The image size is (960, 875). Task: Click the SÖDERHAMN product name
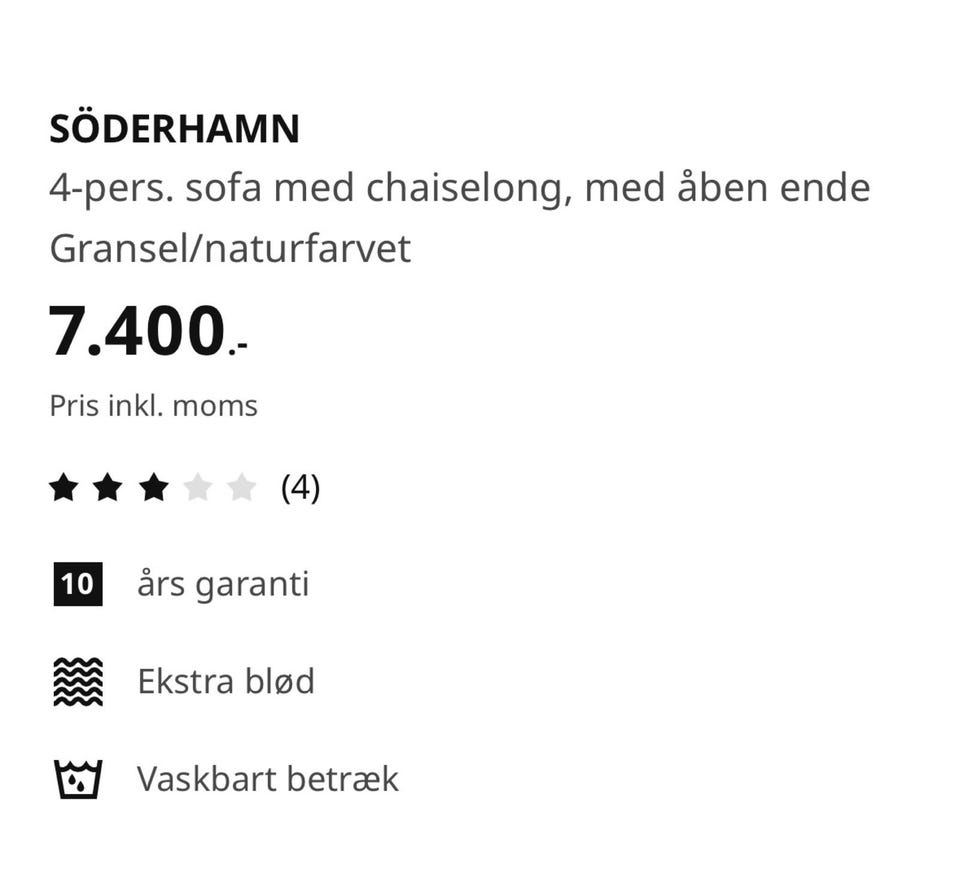[174, 129]
